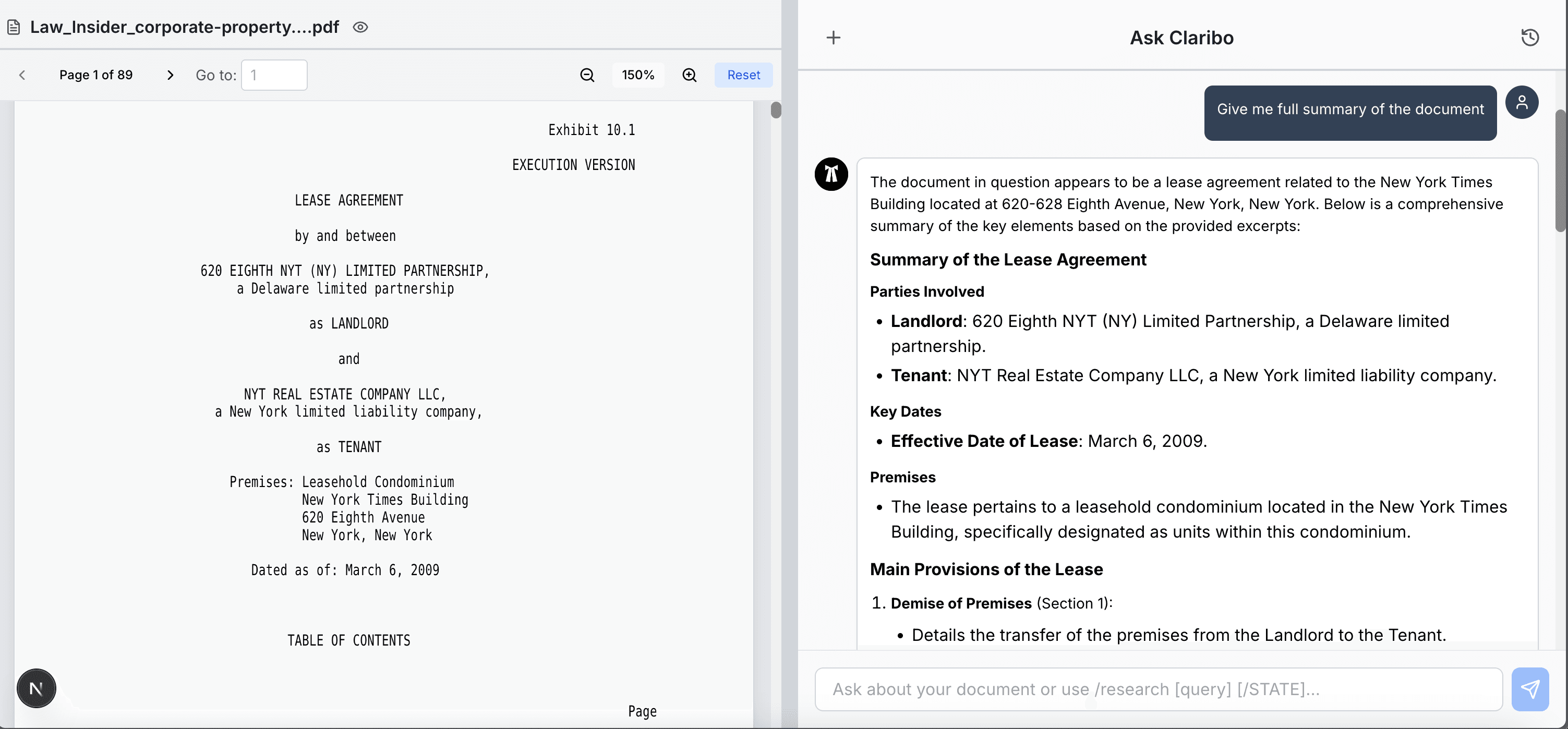This screenshot has height=729, width=1568.
Task: Click the user avatar icon
Action: 1522,102
